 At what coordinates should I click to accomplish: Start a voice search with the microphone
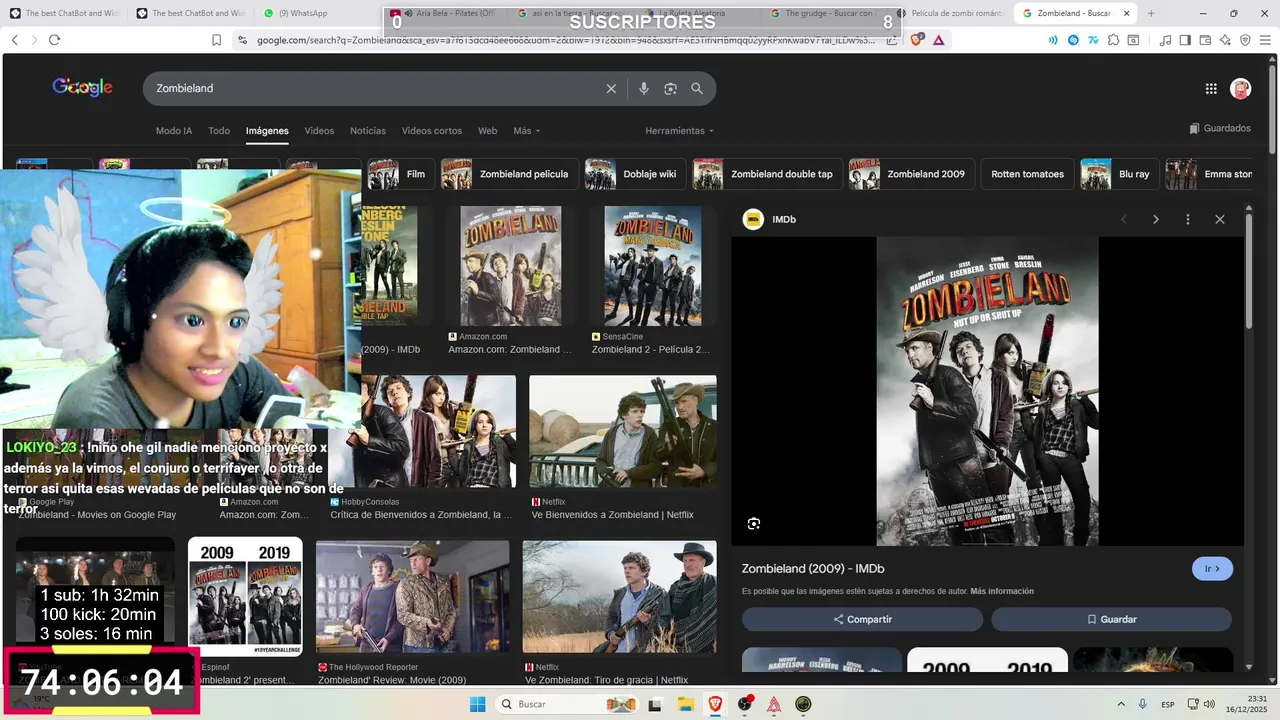point(644,88)
